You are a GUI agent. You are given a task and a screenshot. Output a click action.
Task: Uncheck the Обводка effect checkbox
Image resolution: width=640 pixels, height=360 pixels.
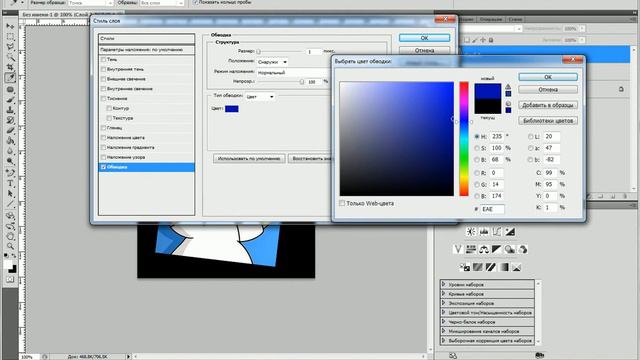(x=104, y=167)
